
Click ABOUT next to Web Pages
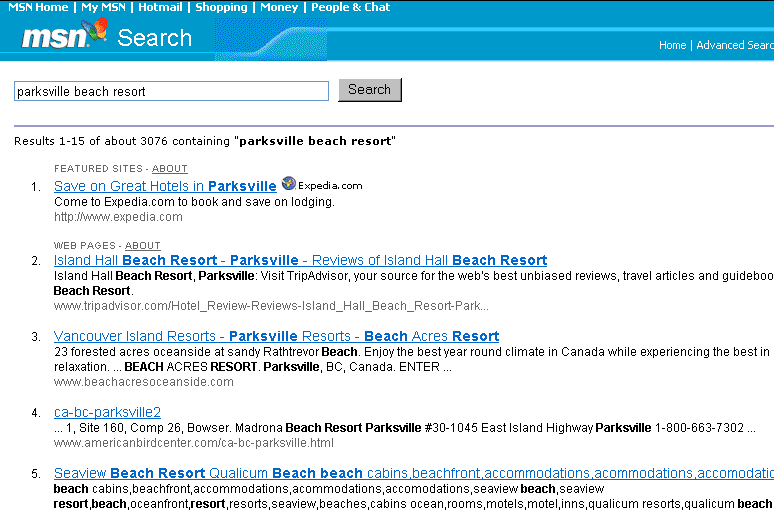pos(143,245)
